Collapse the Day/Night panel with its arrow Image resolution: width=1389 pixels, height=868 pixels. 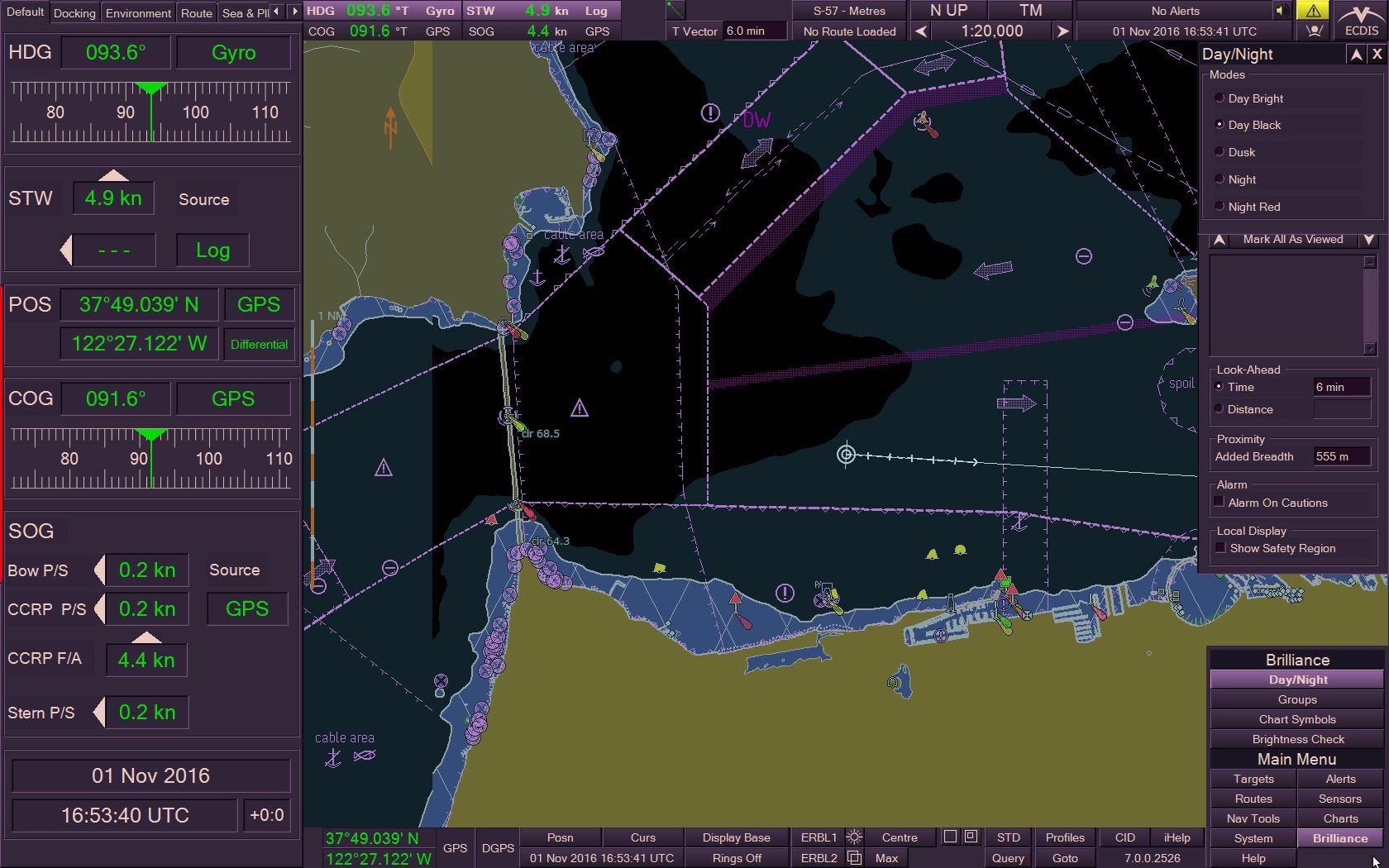[1357, 54]
